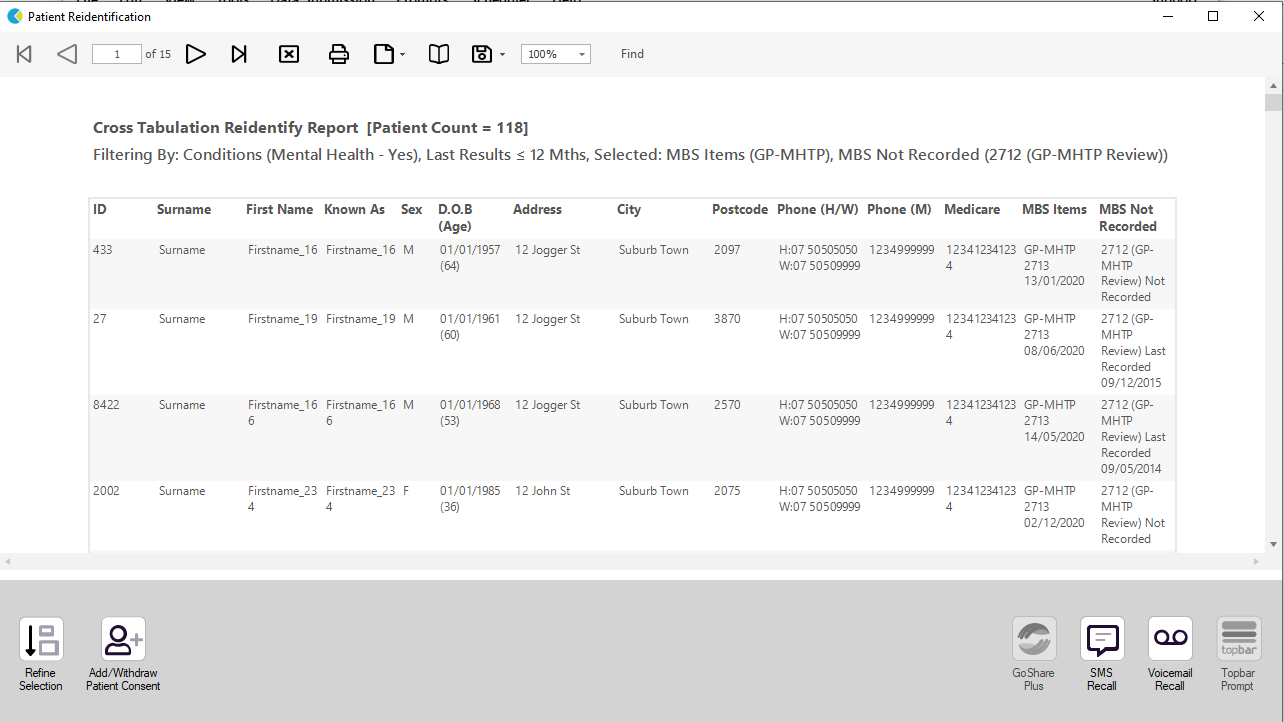Viewport: 1284px width, 722px height.
Task: Click the Patient Reidentification app icon
Action: coord(14,16)
